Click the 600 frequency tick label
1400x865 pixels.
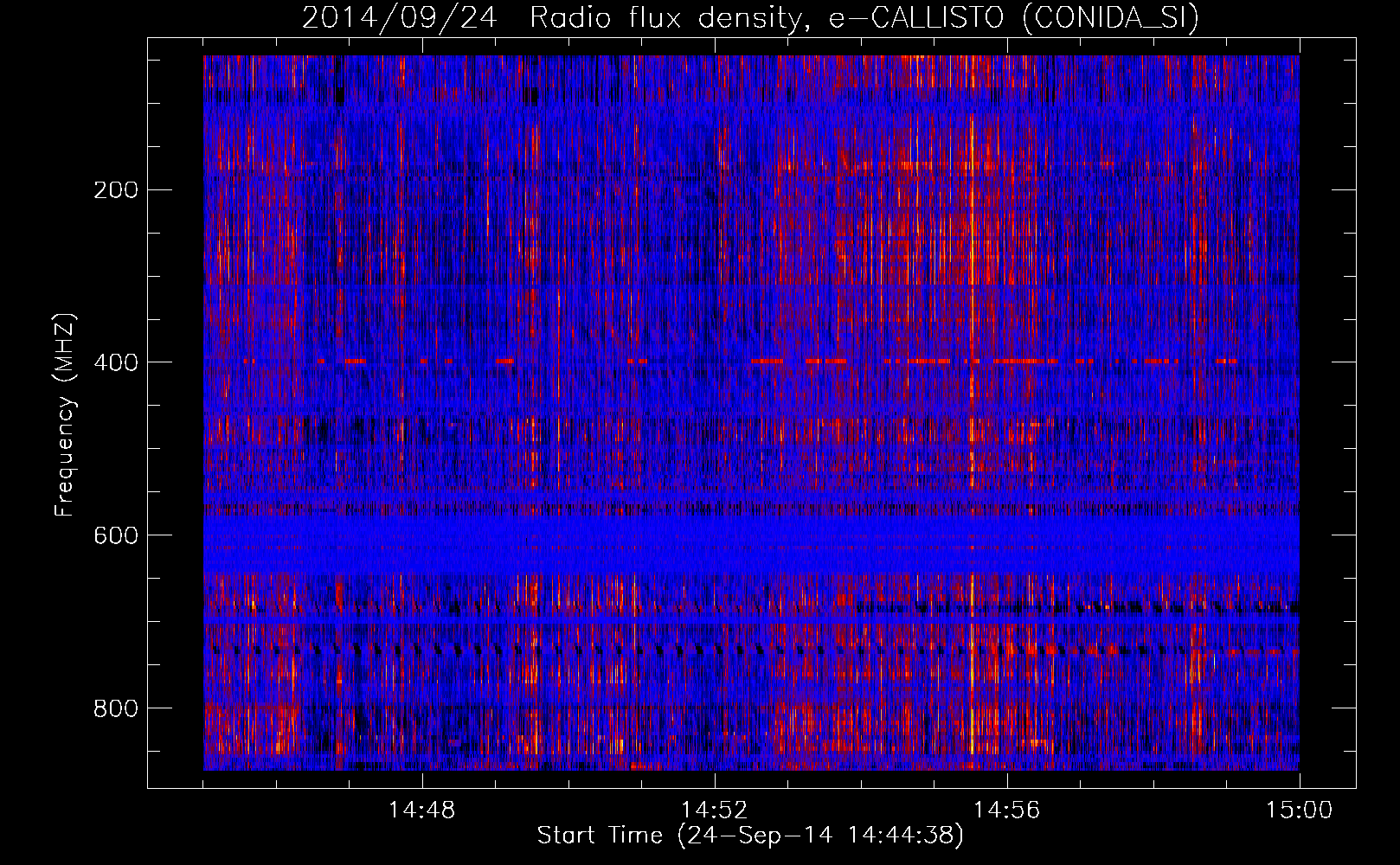(x=115, y=535)
